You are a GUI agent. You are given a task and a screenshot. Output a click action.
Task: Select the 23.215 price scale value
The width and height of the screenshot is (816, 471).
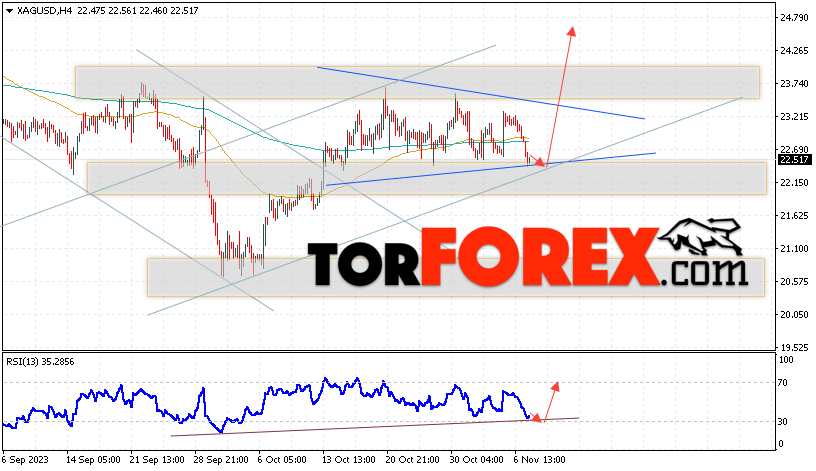pyautogui.click(x=794, y=117)
